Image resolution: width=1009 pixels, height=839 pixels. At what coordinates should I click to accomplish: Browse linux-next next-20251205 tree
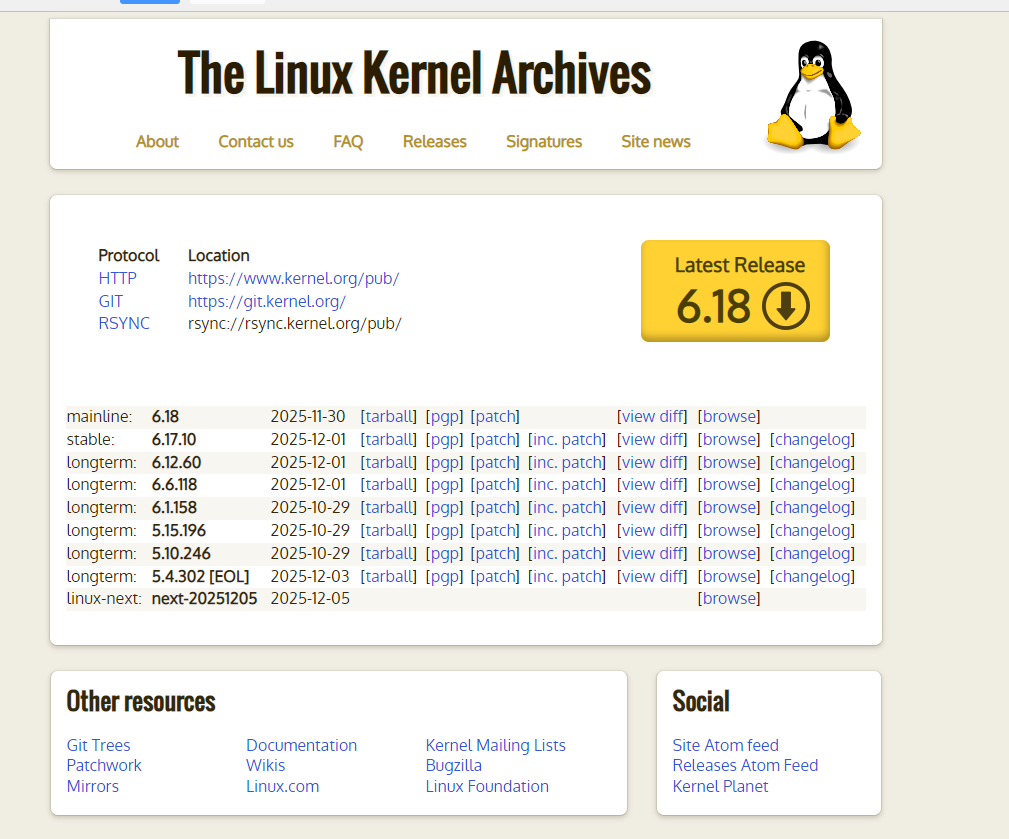click(729, 598)
